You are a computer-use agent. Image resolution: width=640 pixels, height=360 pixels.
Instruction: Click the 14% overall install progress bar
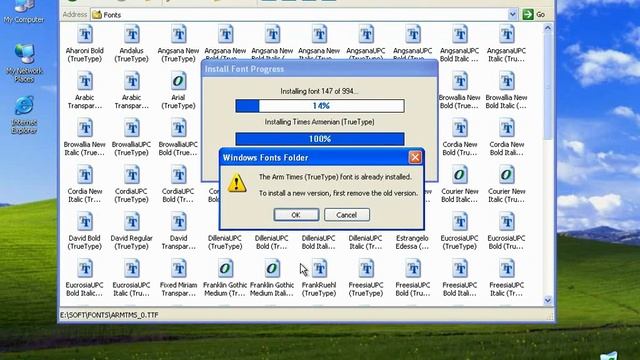[x=320, y=106]
